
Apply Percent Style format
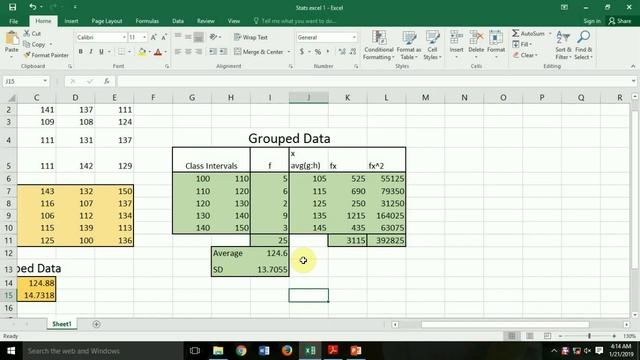coord(318,52)
